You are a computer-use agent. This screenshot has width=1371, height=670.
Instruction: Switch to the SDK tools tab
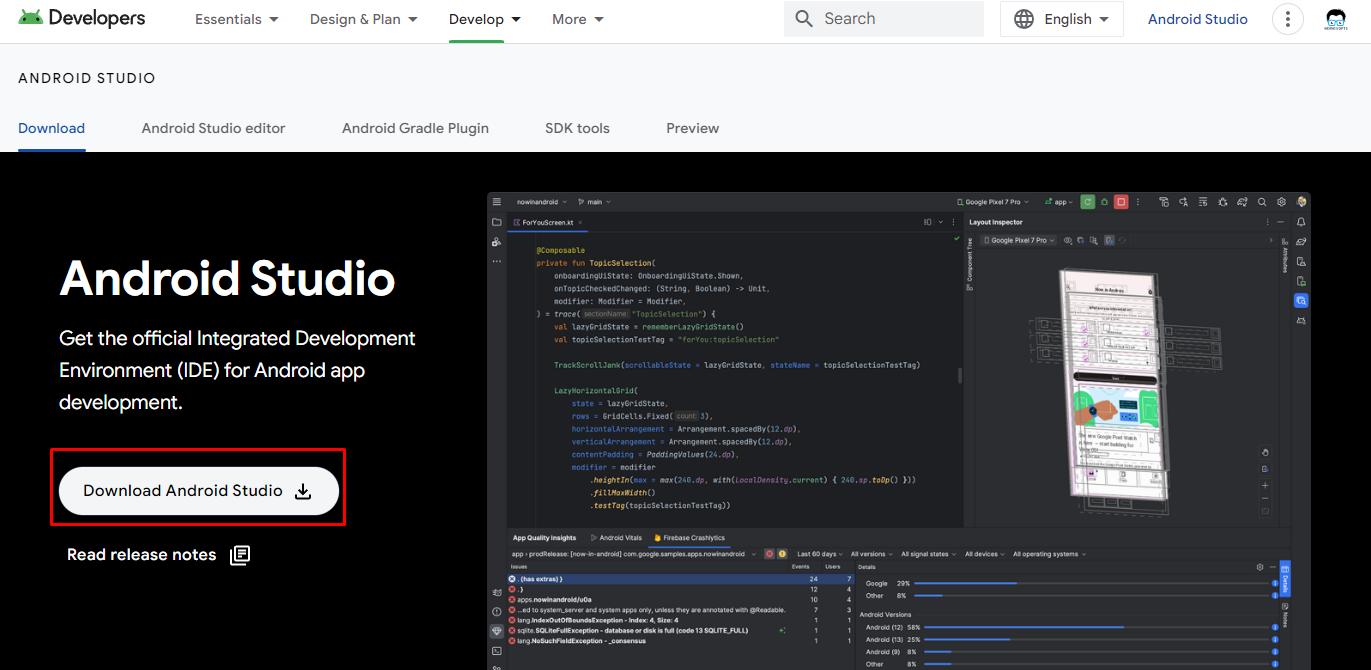tap(577, 128)
